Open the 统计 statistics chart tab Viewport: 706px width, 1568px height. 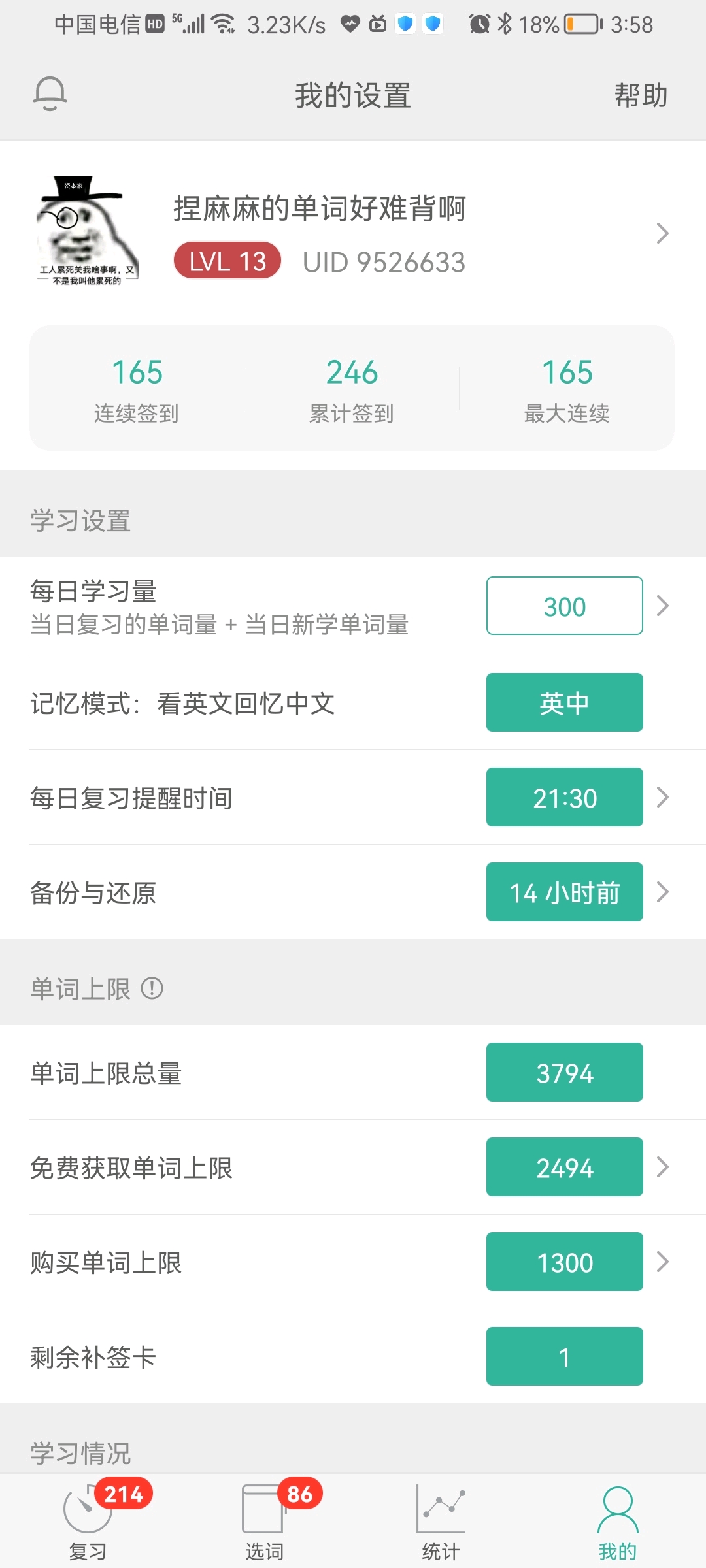[441, 1520]
